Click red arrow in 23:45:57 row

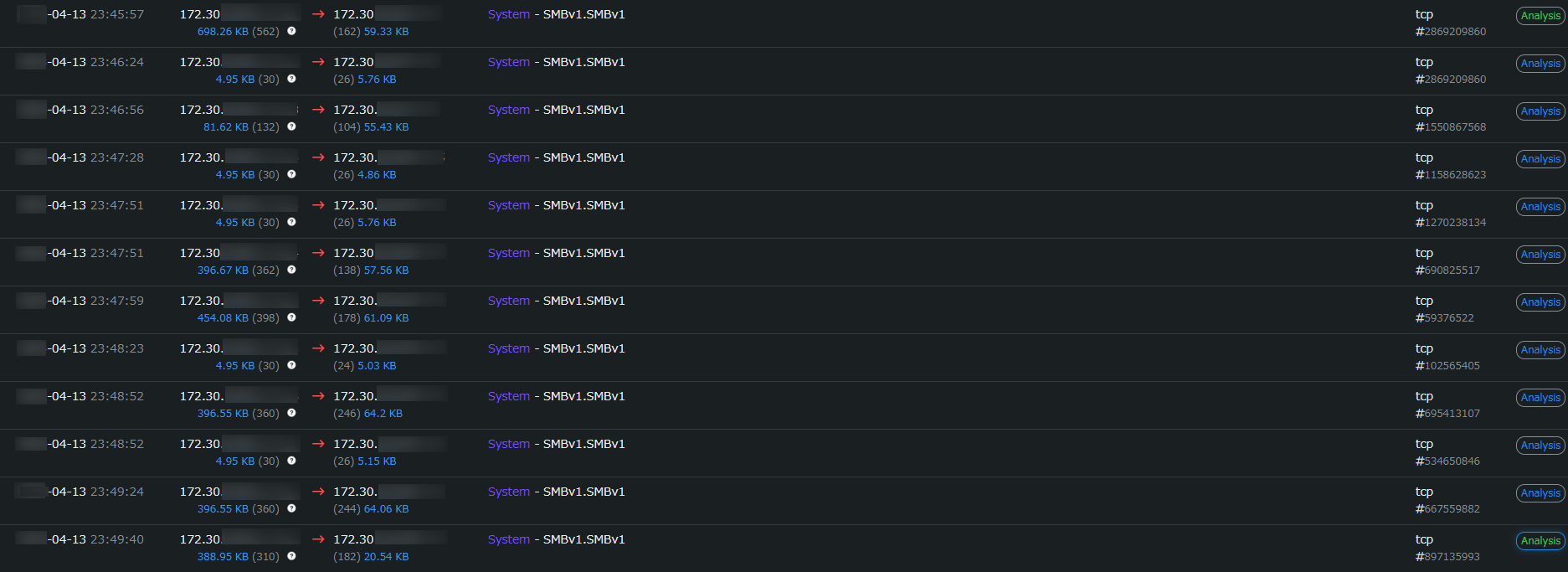tap(318, 14)
